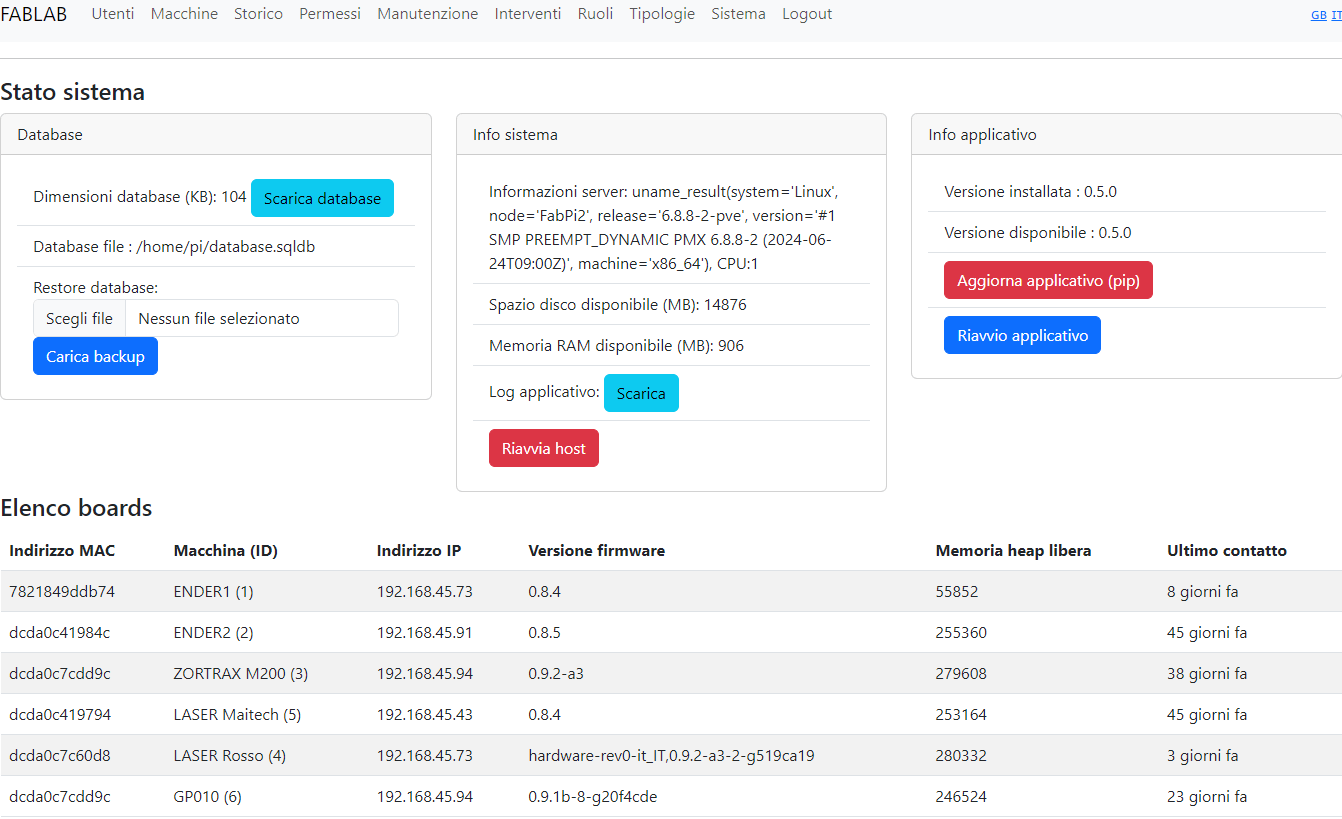Click the 'Nessun file selezionato' file field

[x=261, y=318]
